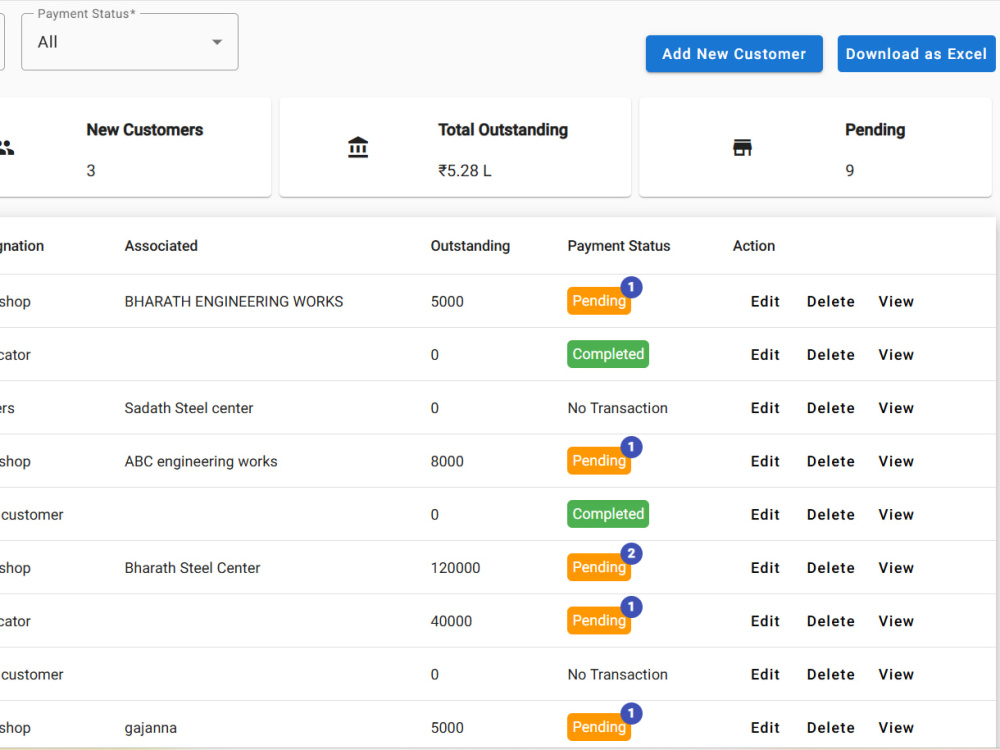
Task: Sort by the Outstanding column header
Action: 470,246
